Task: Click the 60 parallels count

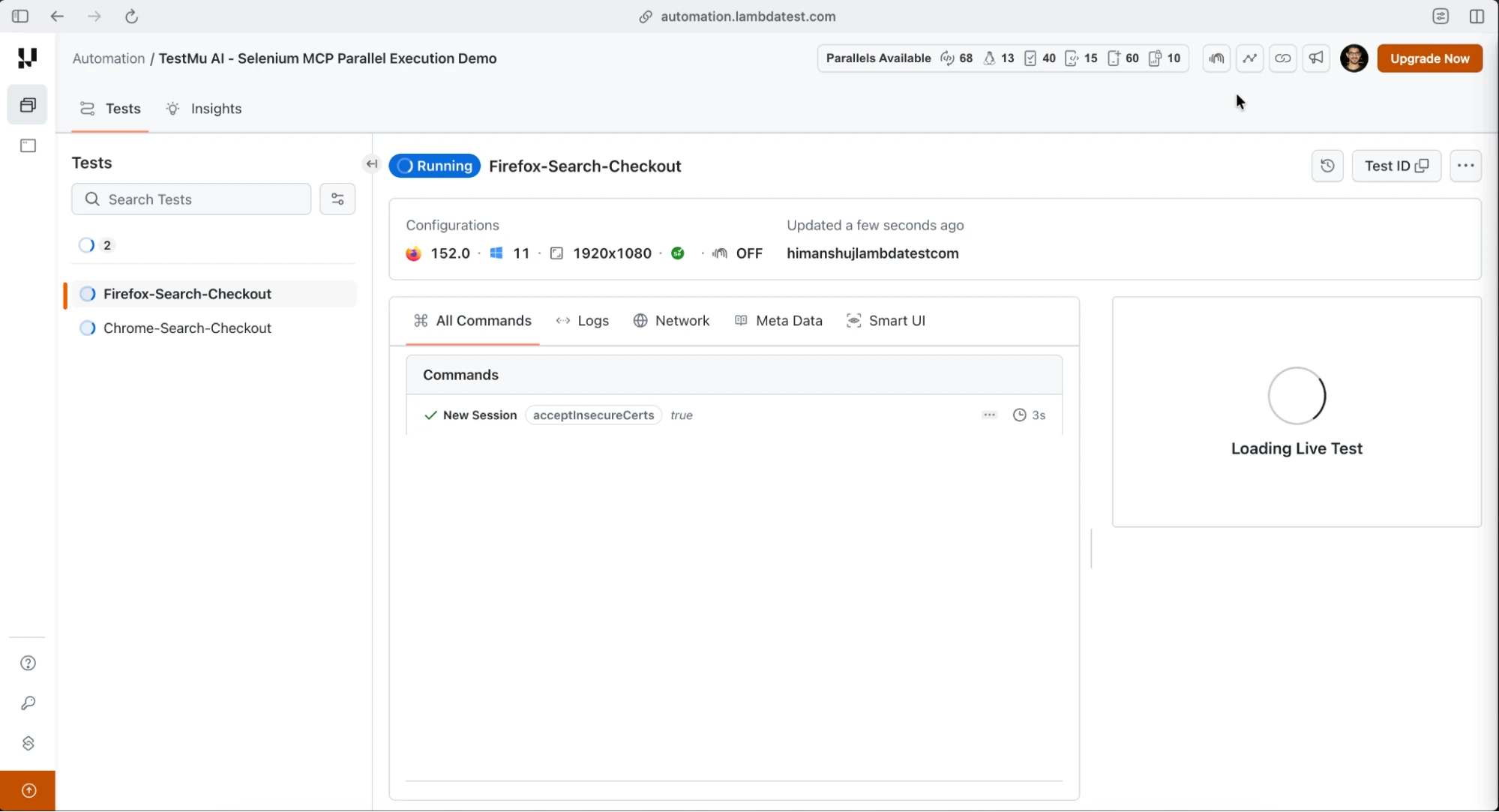Action: [1132, 58]
